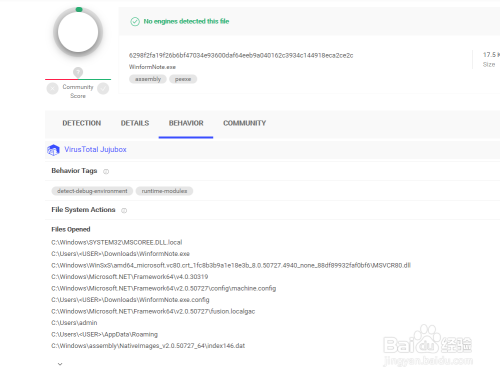The width and height of the screenshot is (500, 378).
Task: Click the file SHA-256 hash text
Action: click(241, 55)
